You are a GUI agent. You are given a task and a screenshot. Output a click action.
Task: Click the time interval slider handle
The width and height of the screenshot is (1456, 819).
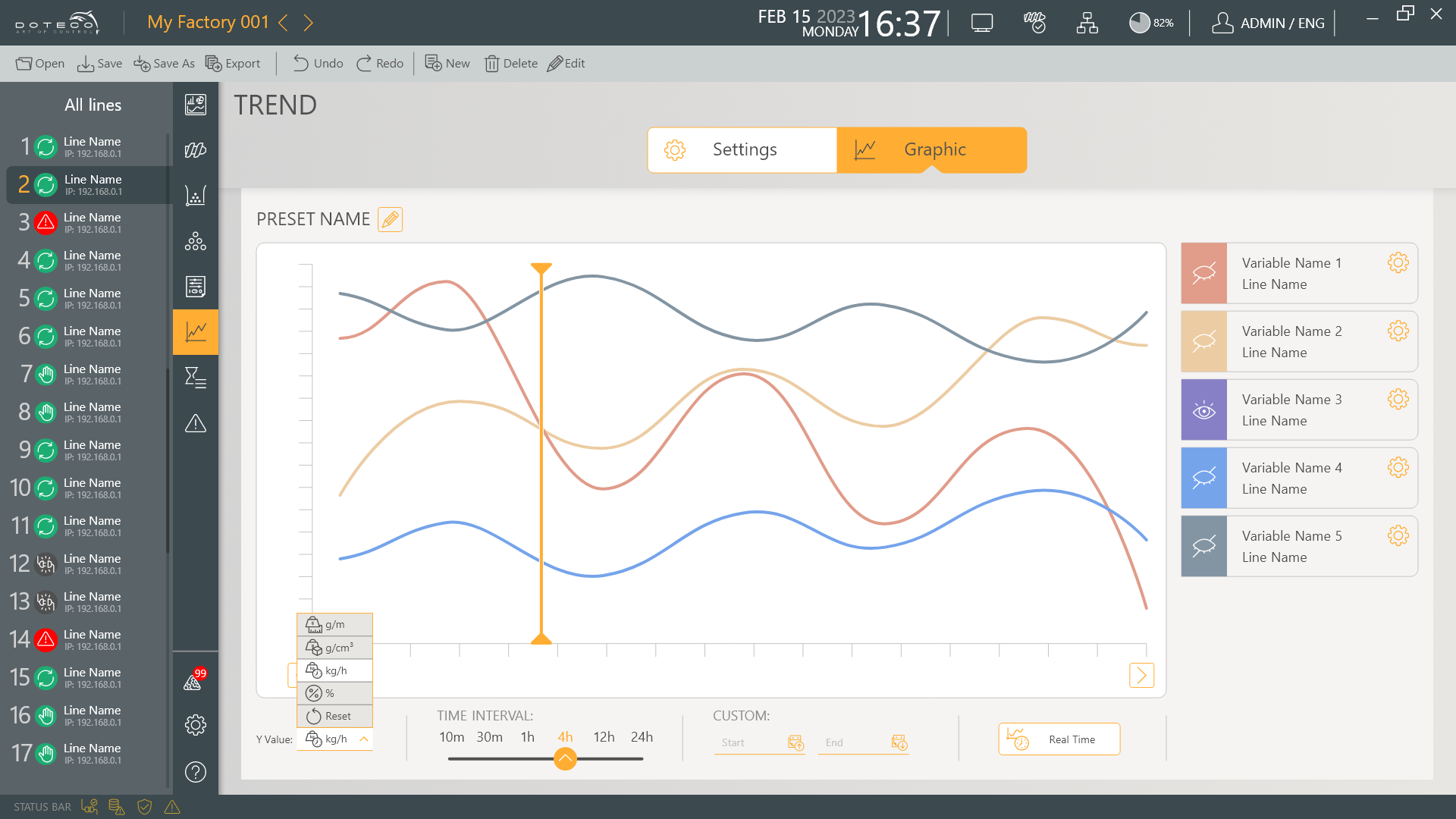(565, 758)
